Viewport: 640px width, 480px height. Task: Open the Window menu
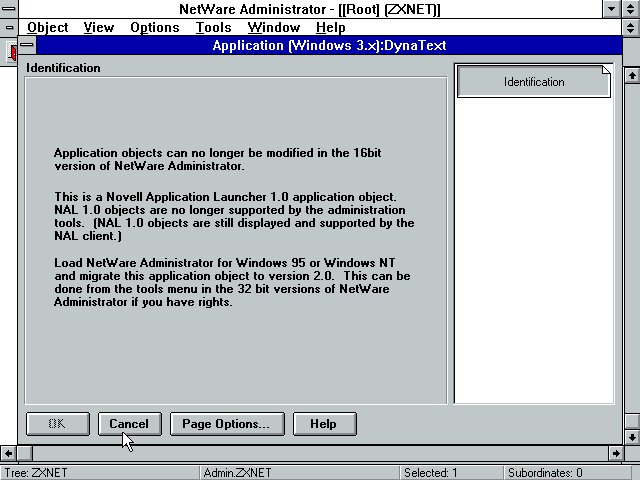pyautogui.click(x=273, y=27)
